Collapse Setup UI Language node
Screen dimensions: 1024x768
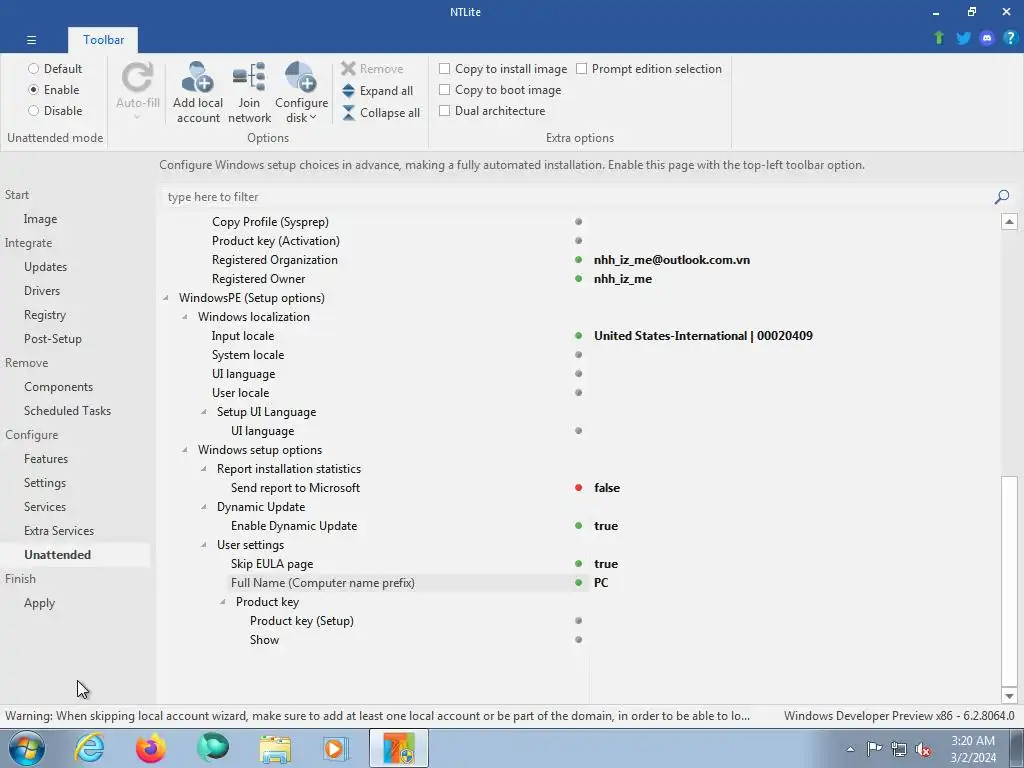pyautogui.click(x=204, y=412)
